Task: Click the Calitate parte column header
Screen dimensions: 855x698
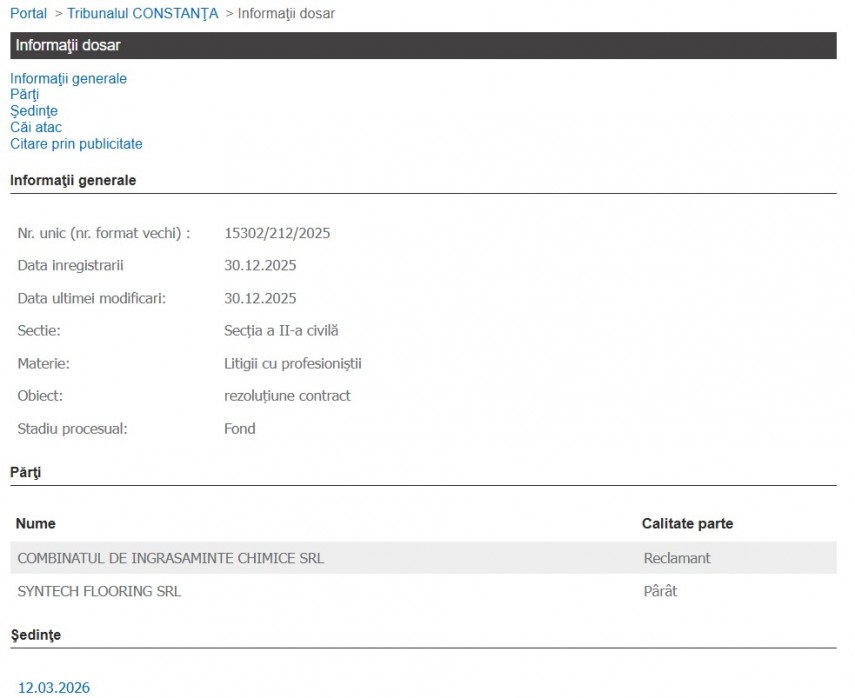Action: coord(687,523)
